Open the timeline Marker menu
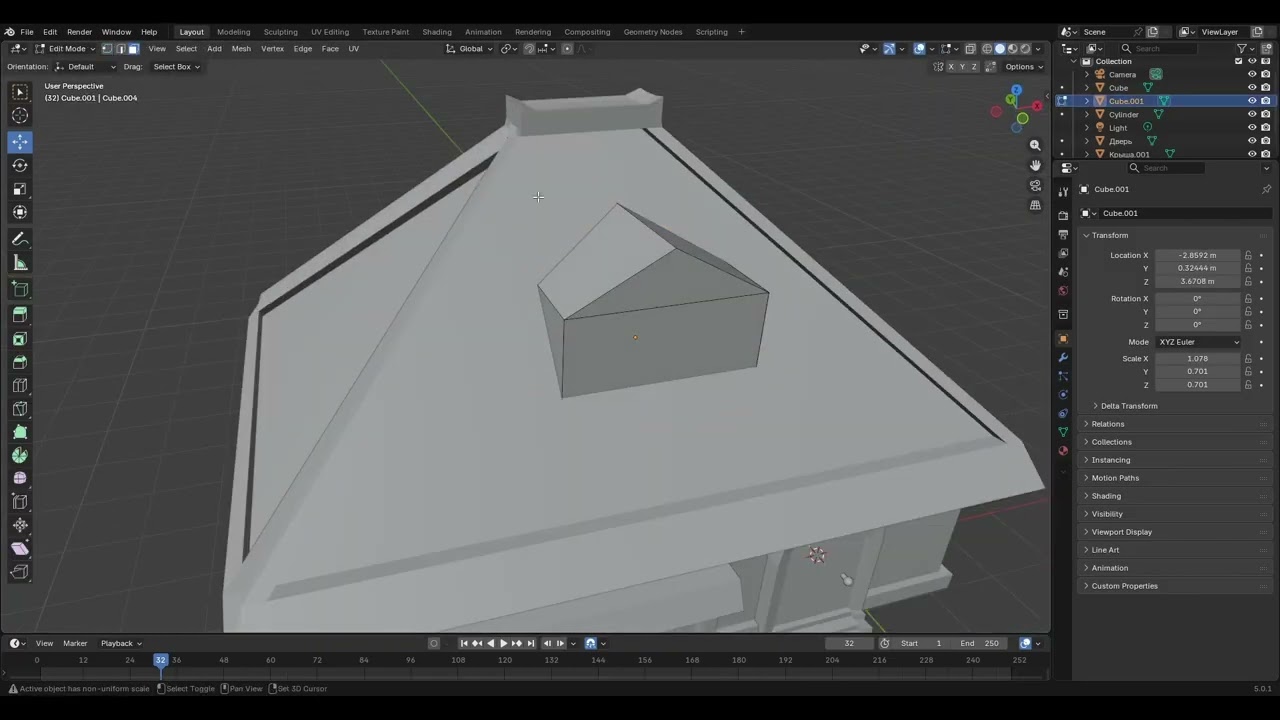This screenshot has width=1280, height=720. (75, 643)
